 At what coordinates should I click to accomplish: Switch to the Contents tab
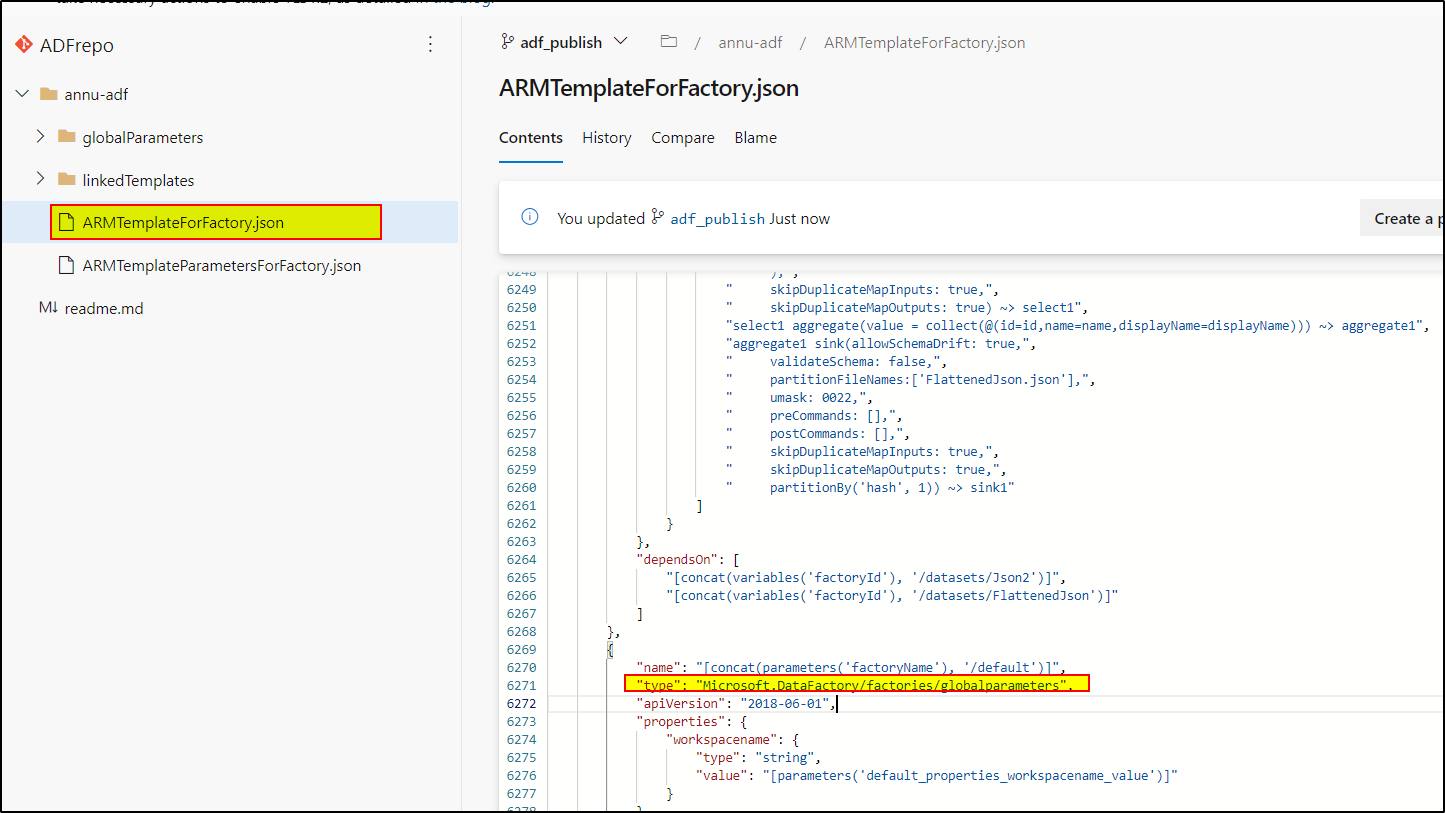point(531,138)
